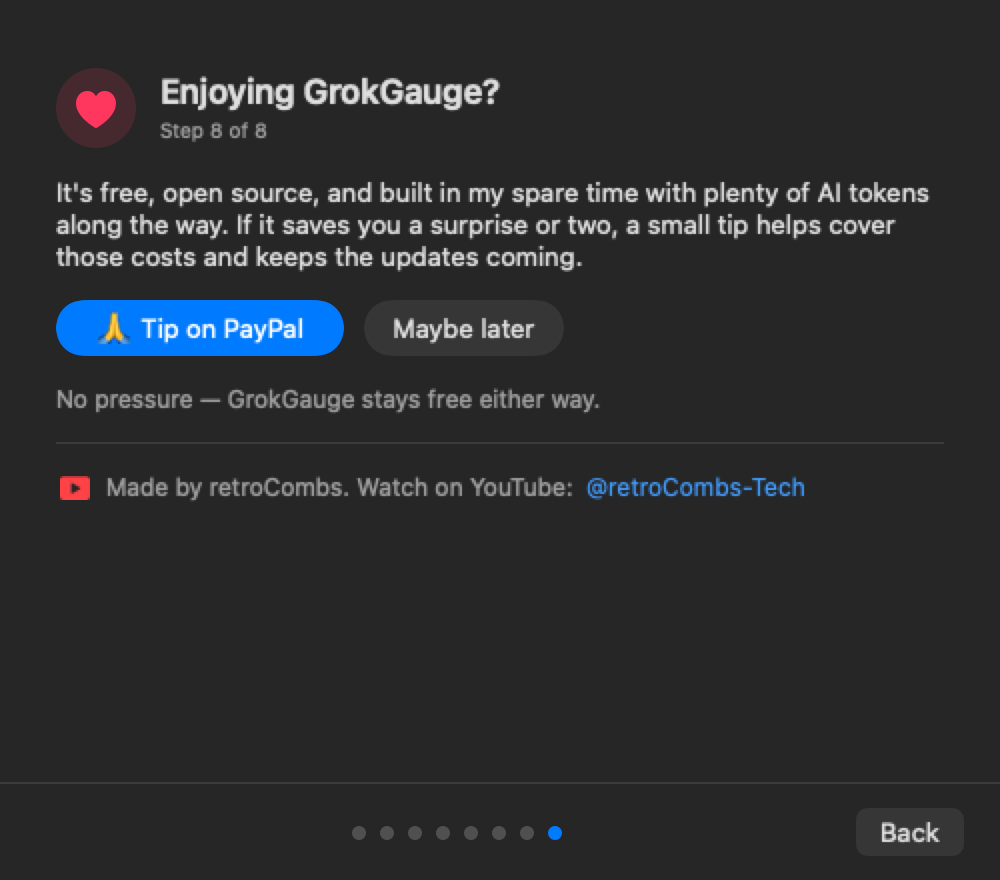This screenshot has width=1000, height=880.
Task: Click the Tip on PayPal button
Action: click(x=200, y=328)
